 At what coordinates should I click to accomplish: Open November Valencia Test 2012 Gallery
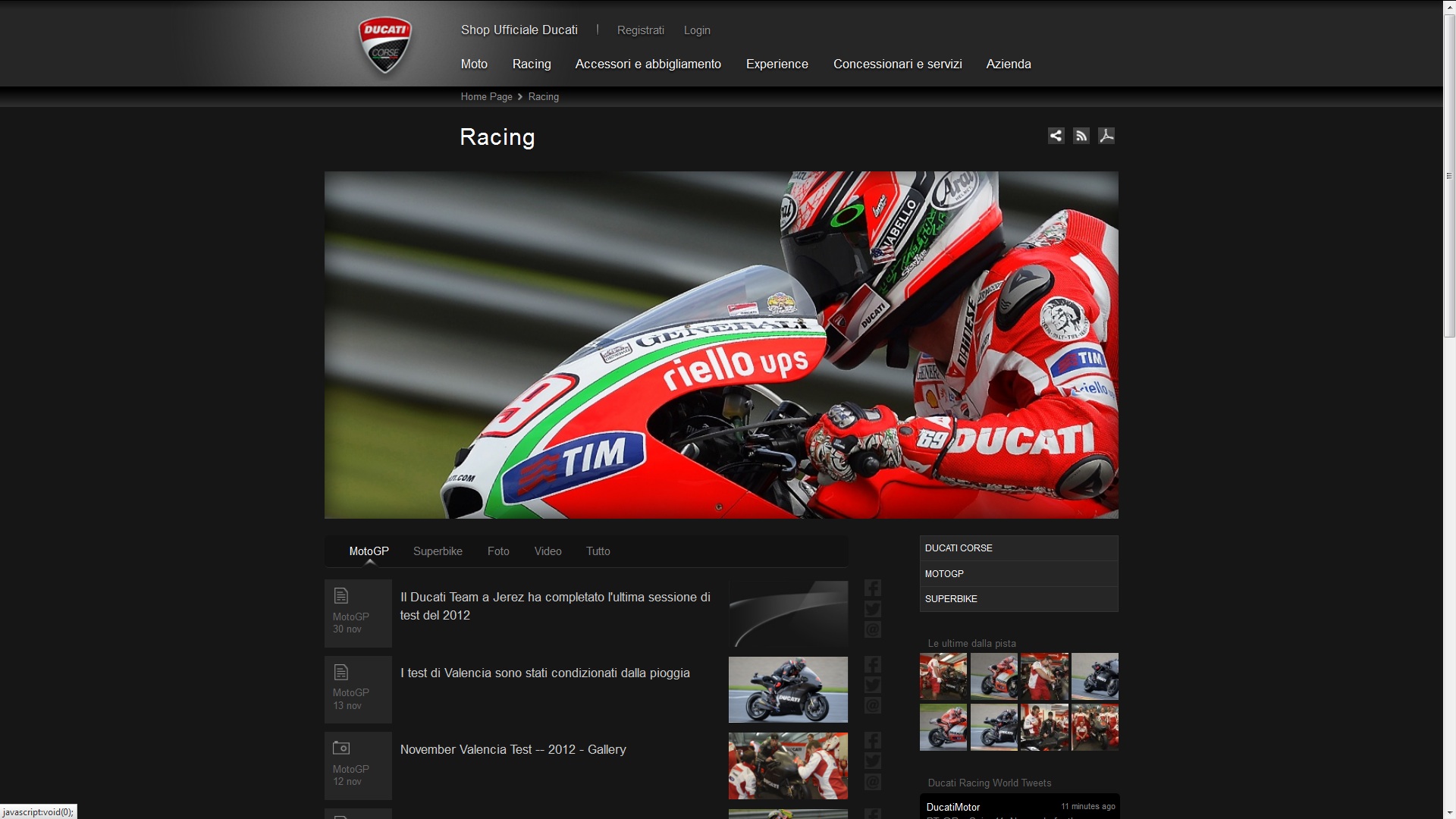coord(513,749)
